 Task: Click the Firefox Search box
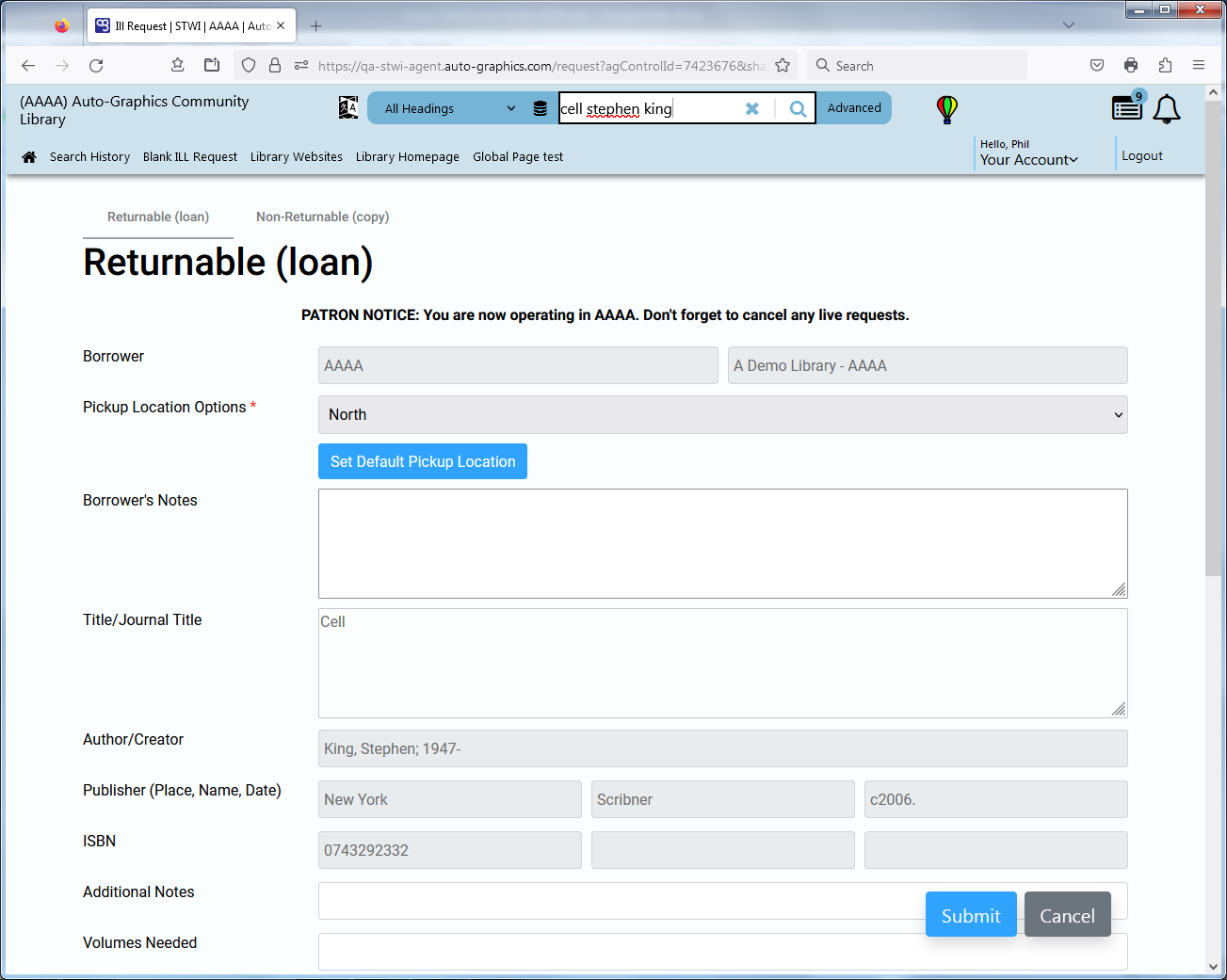[918, 66]
